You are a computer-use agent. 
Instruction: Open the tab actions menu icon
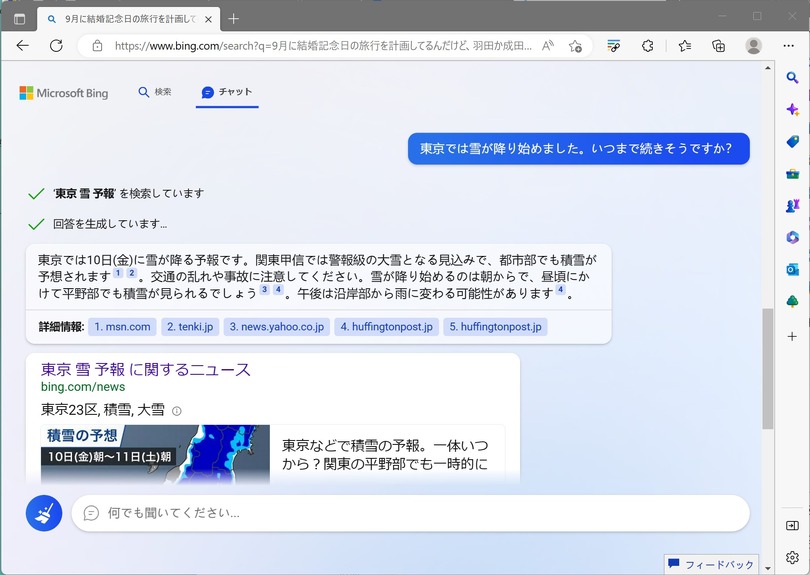pos(19,19)
